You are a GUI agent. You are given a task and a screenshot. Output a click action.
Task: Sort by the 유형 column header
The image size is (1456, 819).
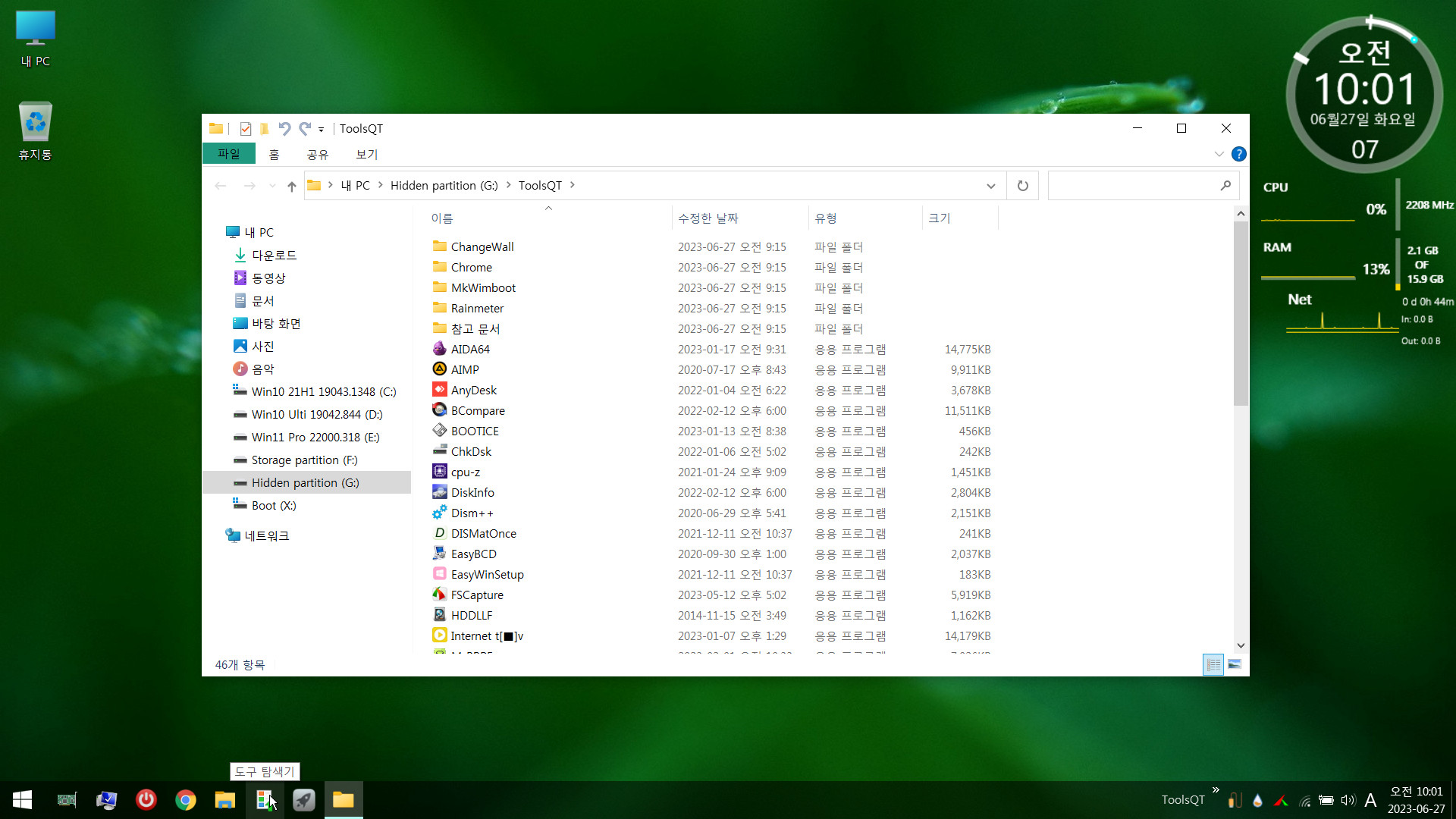click(865, 218)
